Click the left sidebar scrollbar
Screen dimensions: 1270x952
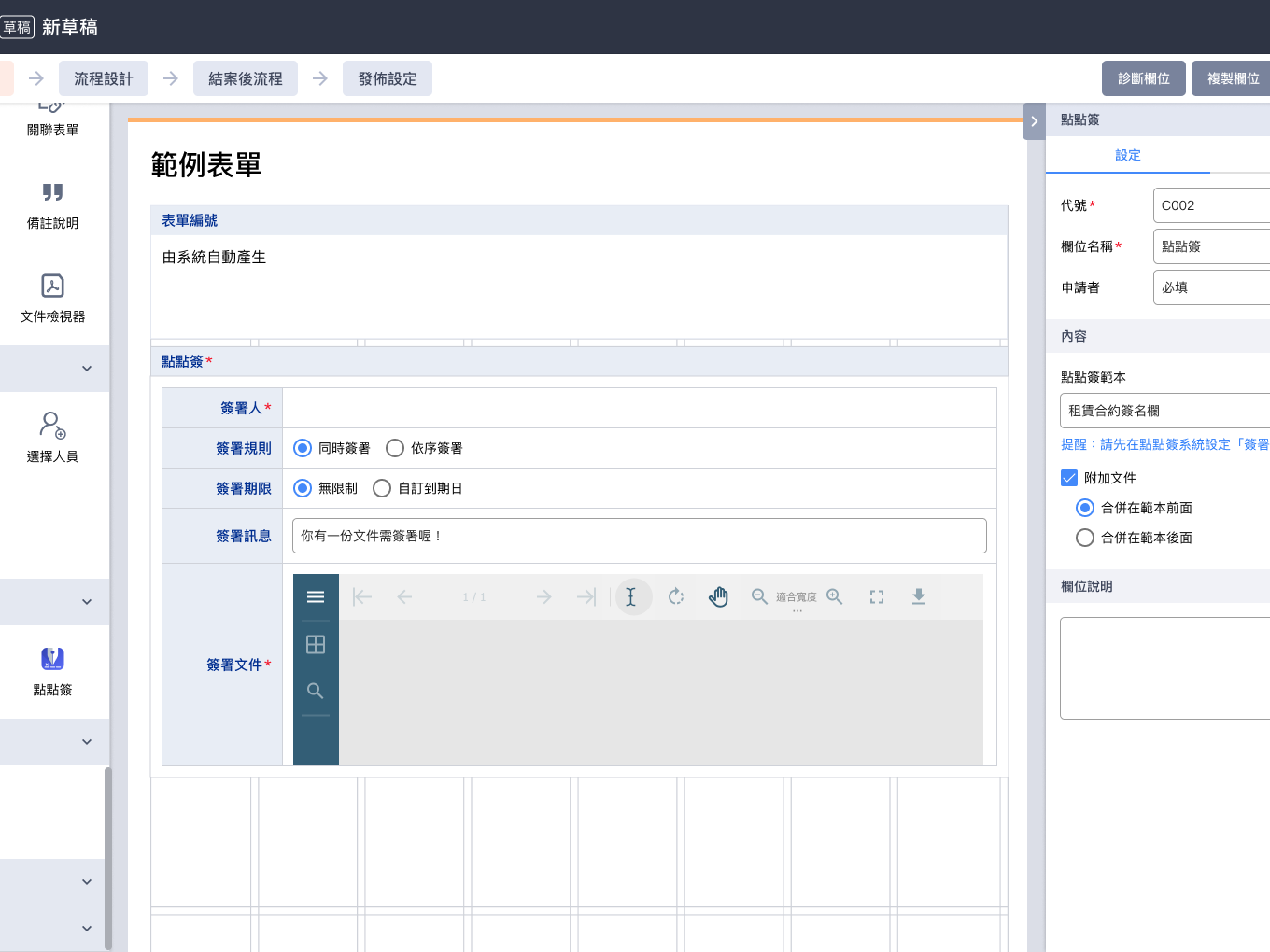(x=108, y=857)
